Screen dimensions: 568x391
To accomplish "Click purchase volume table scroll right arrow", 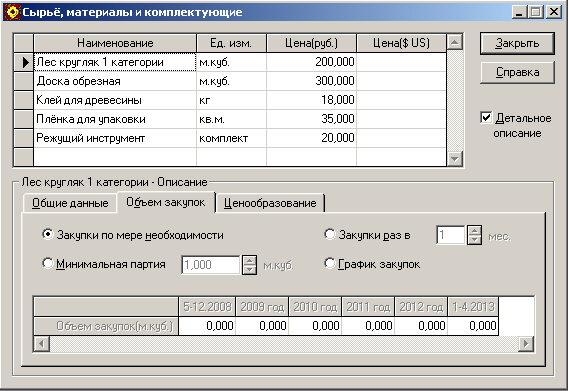I will pos(526,343).
